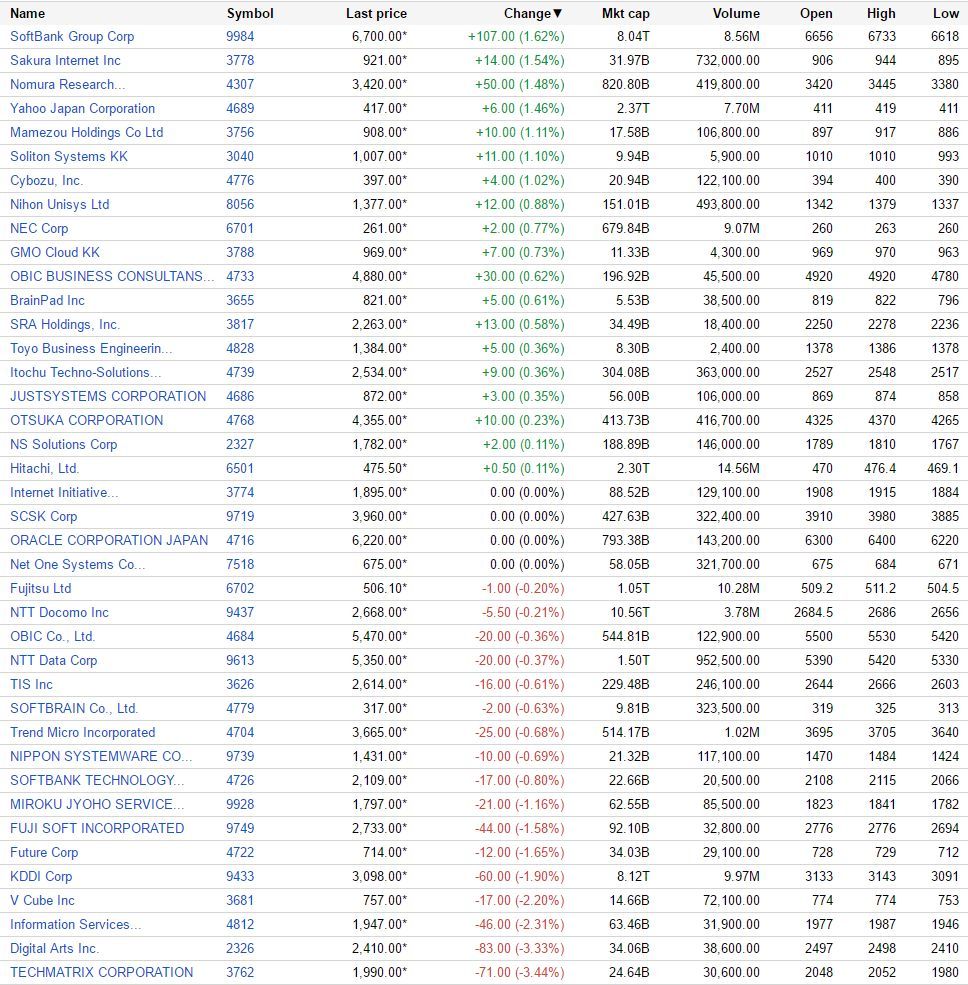Select Hitachi volume 14.56M
Viewport: 968px width, 985px height.
pos(739,468)
